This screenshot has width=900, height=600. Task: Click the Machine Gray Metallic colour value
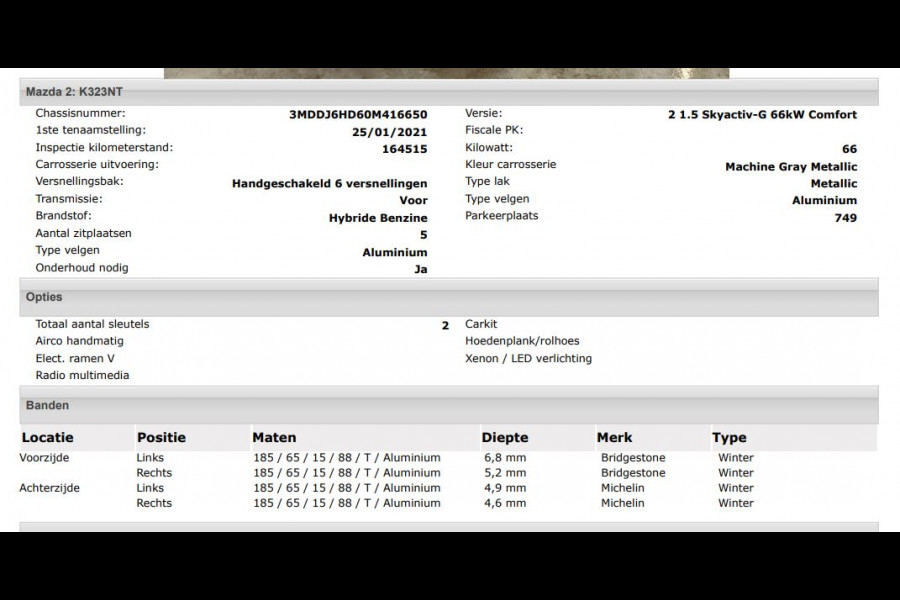coord(790,167)
